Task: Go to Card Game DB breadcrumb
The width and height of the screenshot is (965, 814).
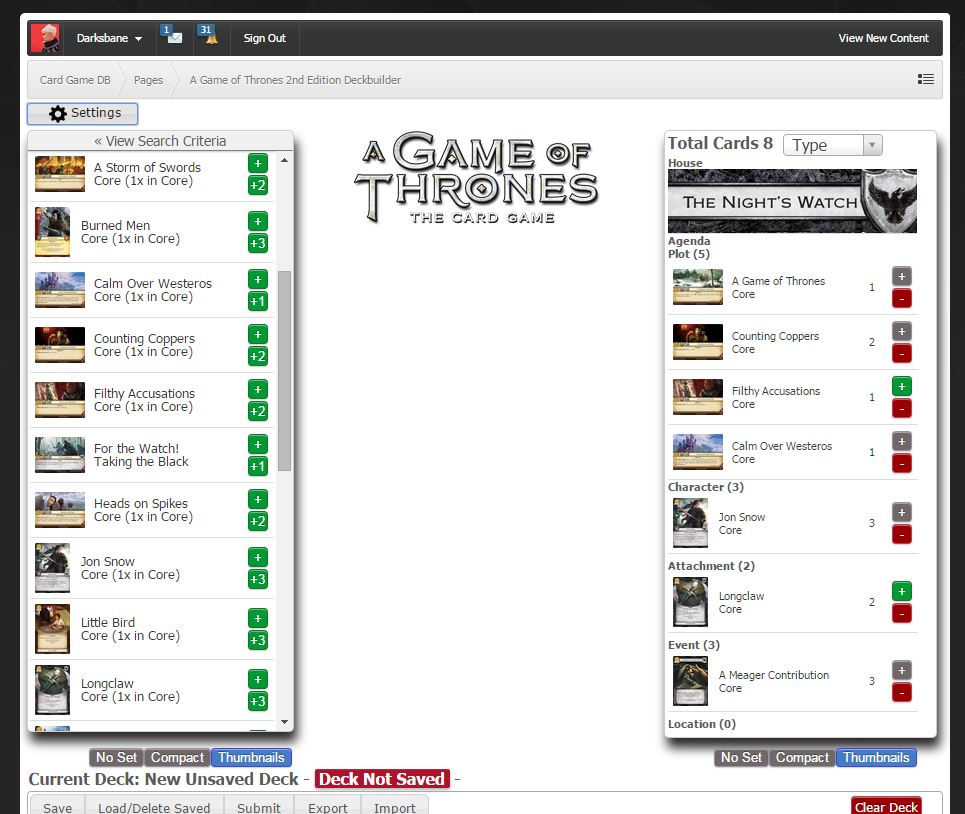Action: (x=75, y=80)
